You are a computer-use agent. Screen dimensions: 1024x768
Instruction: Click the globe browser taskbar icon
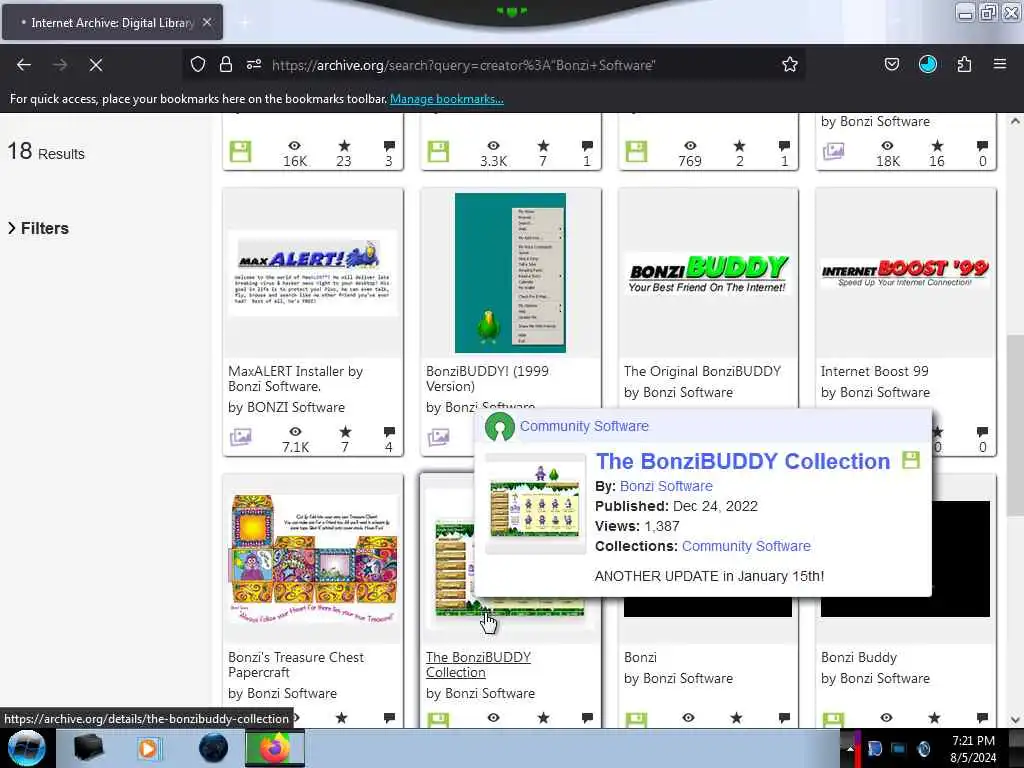213,748
